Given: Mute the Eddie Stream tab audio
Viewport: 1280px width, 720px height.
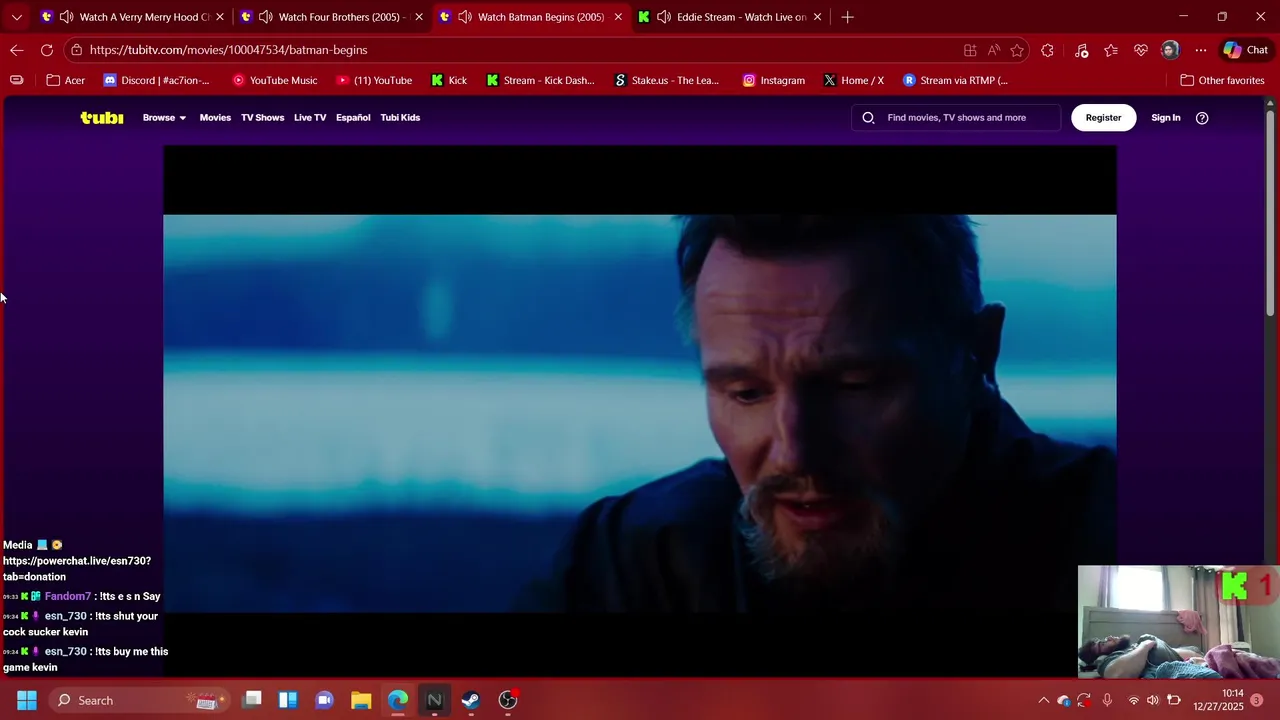Looking at the screenshot, I should 664,17.
